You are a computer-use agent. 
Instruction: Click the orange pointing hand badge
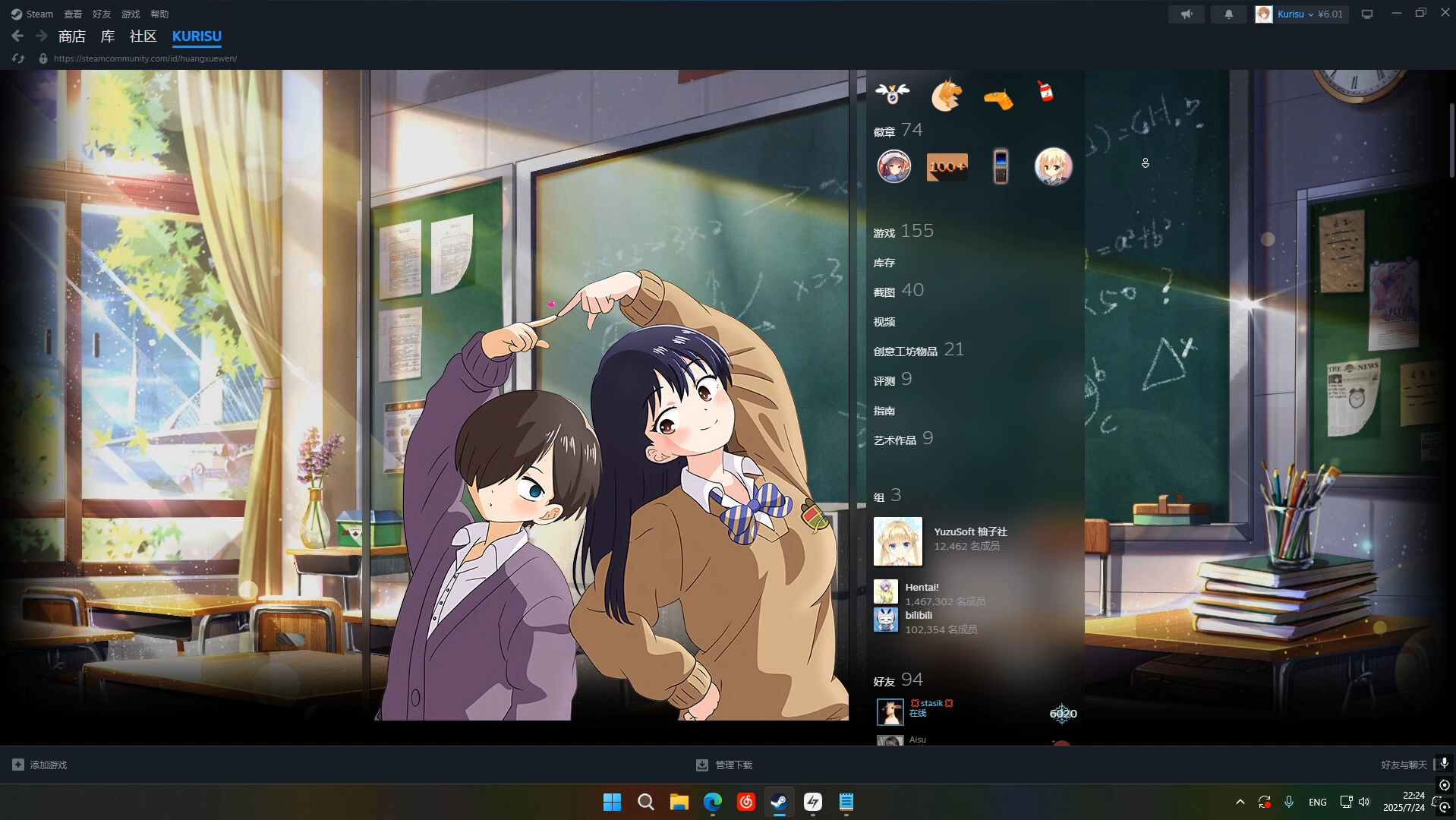(x=998, y=99)
